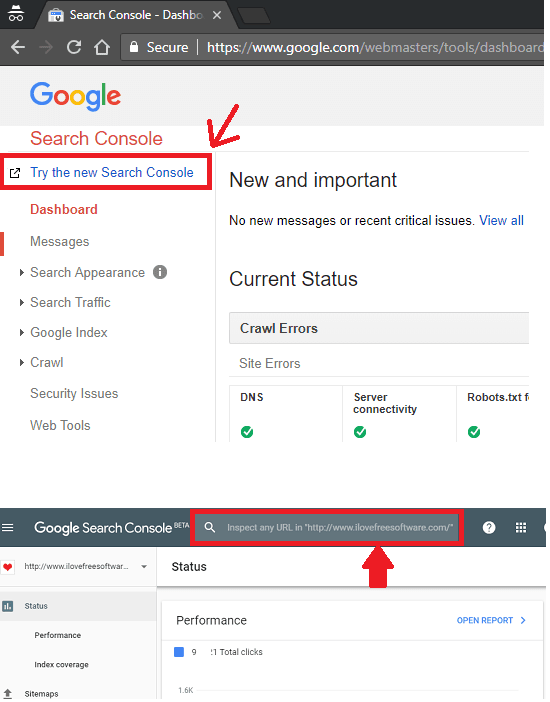Image resolution: width=550 pixels, height=702 pixels.
Task: Open Security Issues in the sidebar
Action: coord(74,394)
